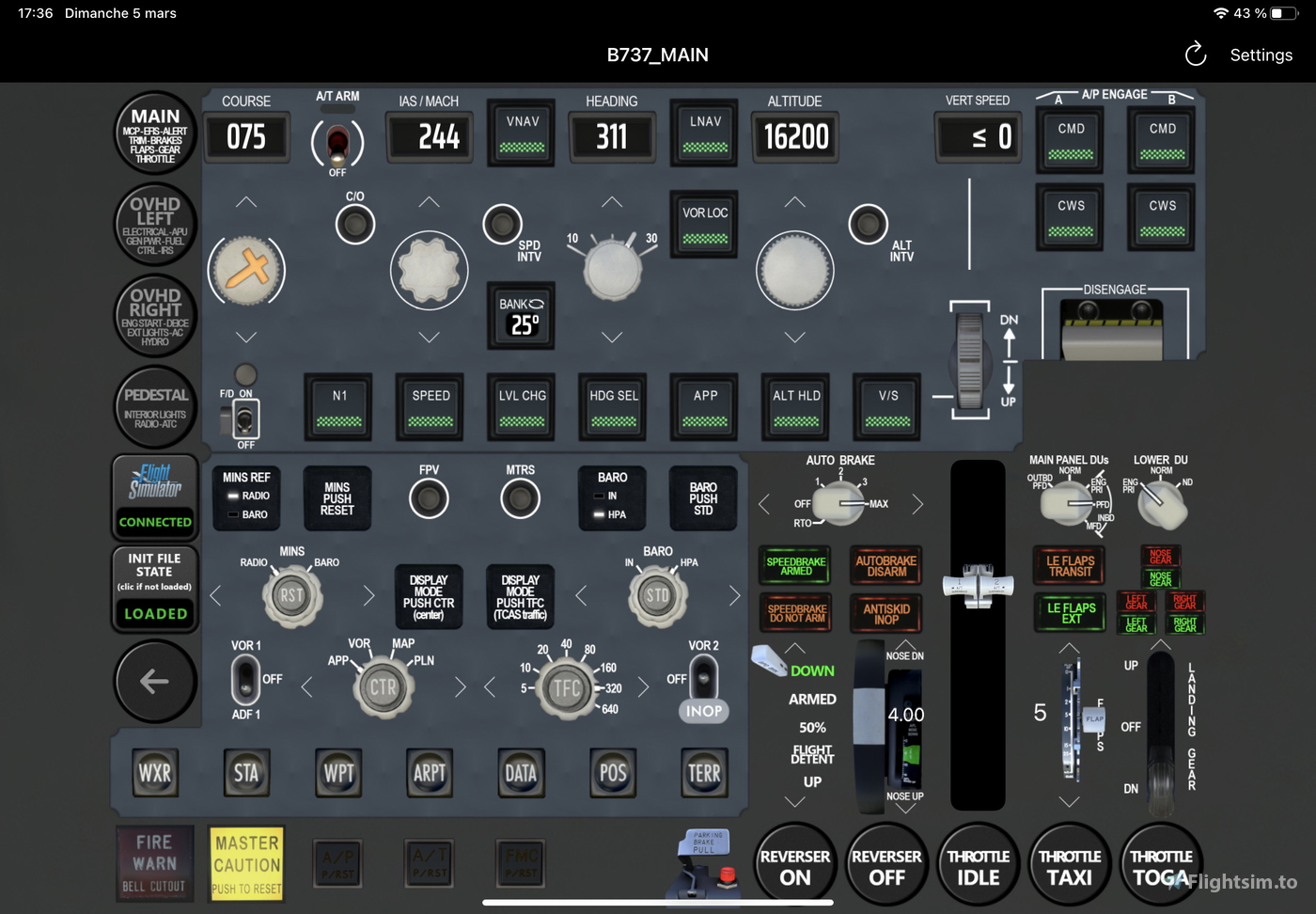The image size is (1316, 914).
Task: Click the down arrow below HEADING knob
Action: (612, 336)
